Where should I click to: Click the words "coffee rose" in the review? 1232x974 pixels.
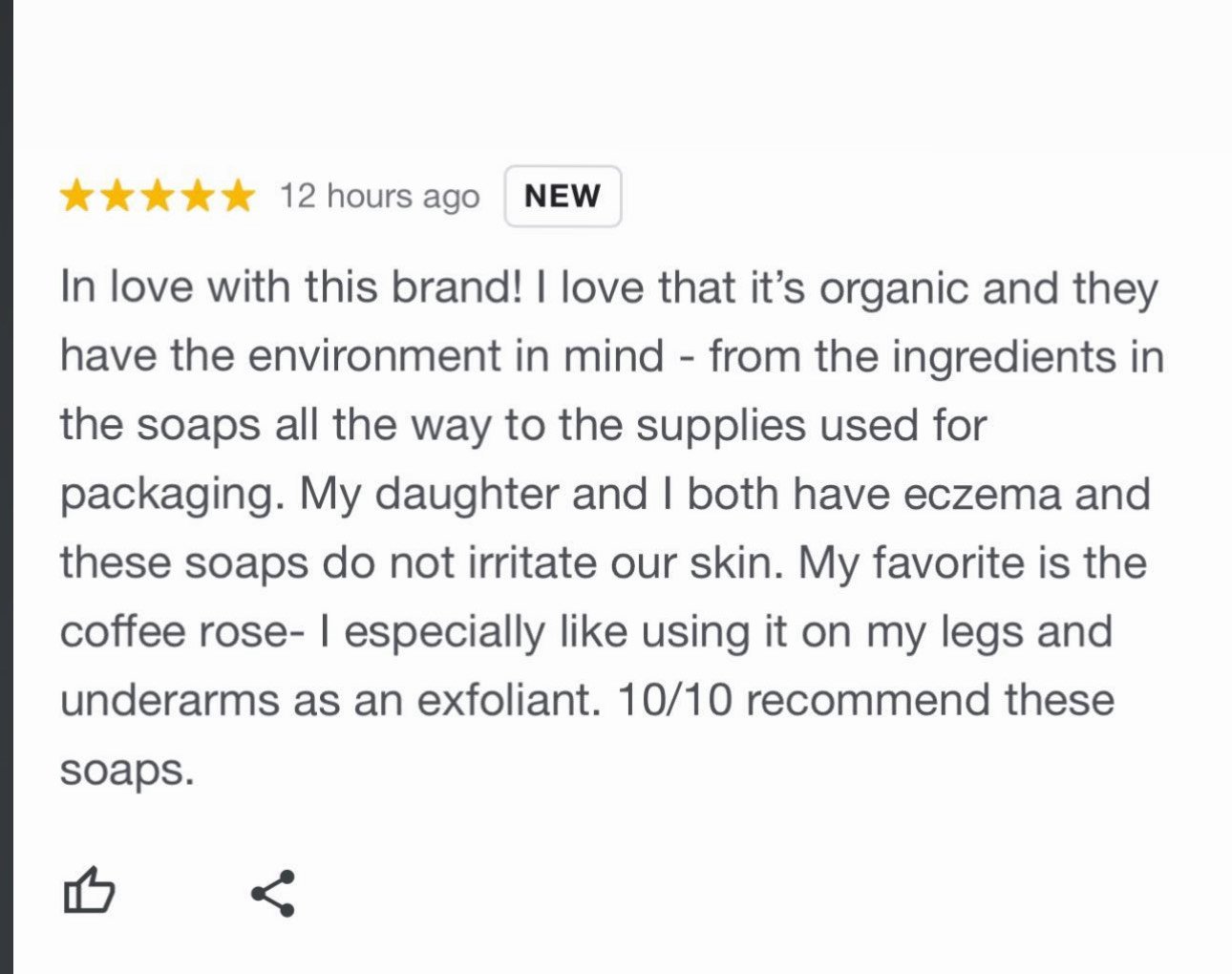point(175,632)
